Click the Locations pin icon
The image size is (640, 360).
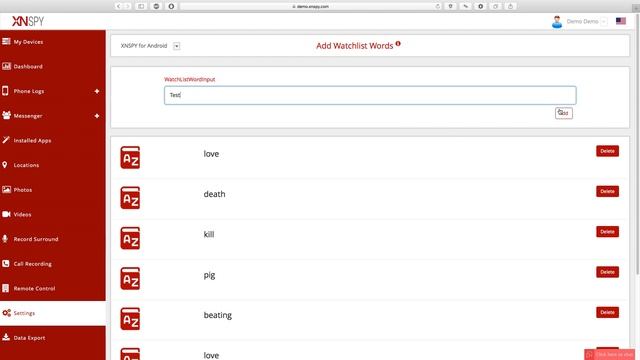(x=5, y=165)
